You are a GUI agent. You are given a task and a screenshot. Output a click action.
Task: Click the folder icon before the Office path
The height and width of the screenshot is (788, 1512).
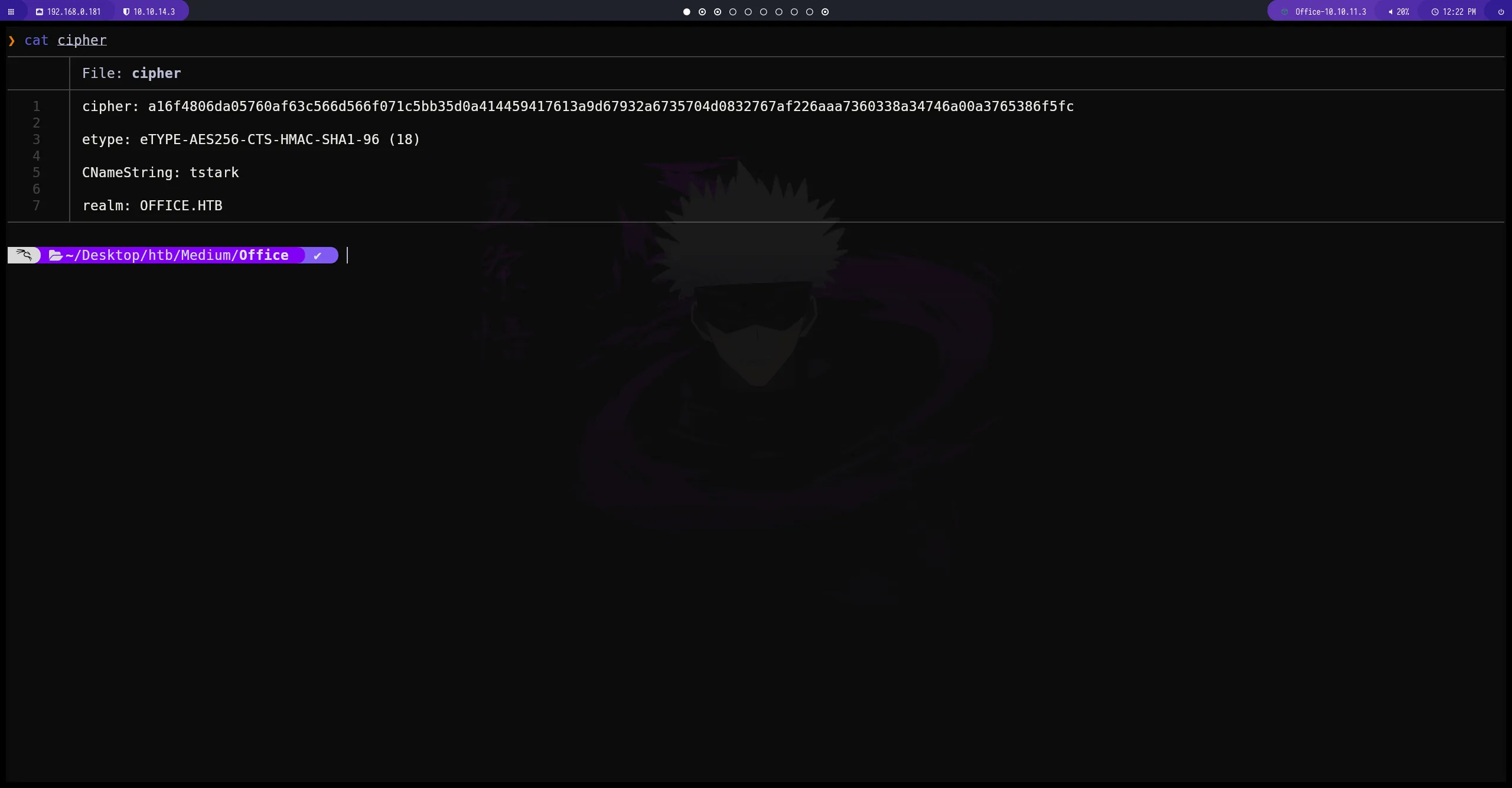pyautogui.click(x=56, y=255)
